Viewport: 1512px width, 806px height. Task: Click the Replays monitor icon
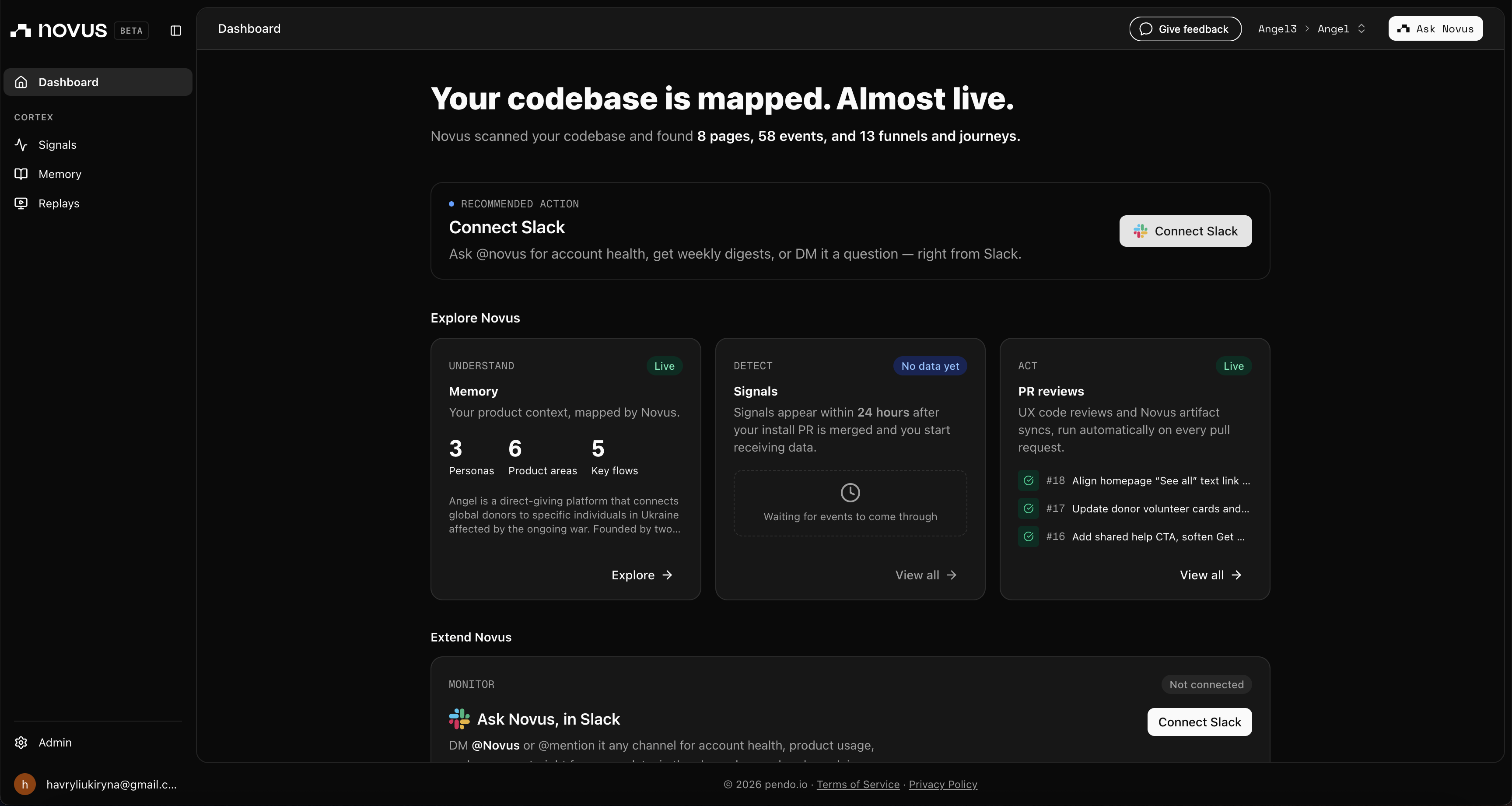[x=21, y=204]
